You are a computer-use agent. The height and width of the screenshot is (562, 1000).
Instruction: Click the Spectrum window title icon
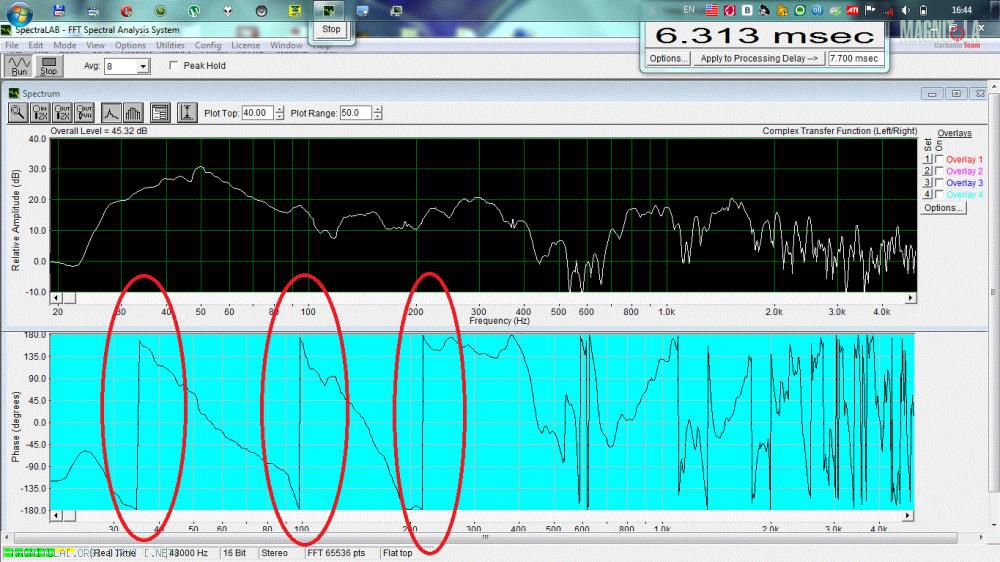[x=14, y=93]
